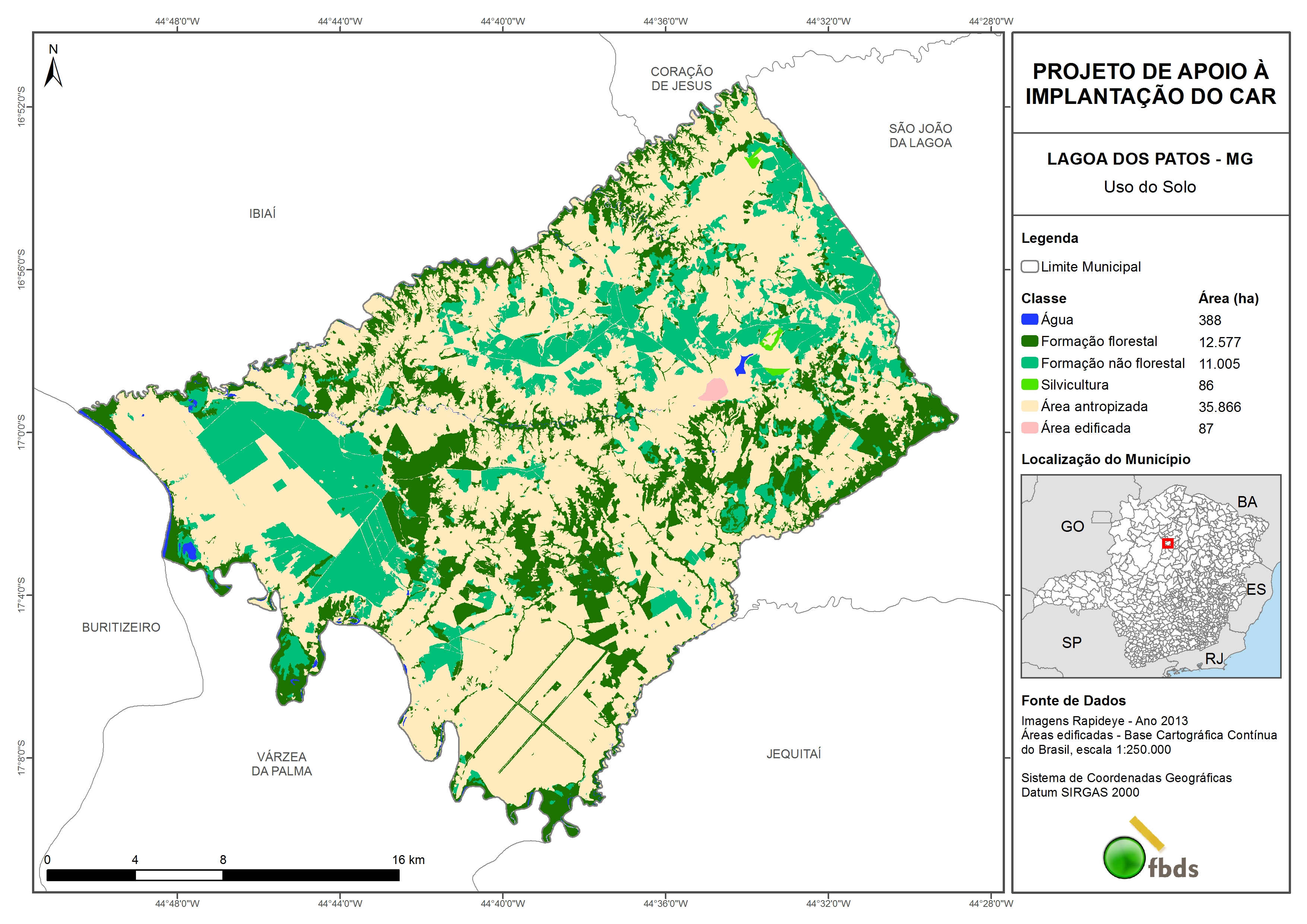Click the CORAÇÃO DE JESUS label
The width and height of the screenshot is (1307, 924).
pos(681,79)
